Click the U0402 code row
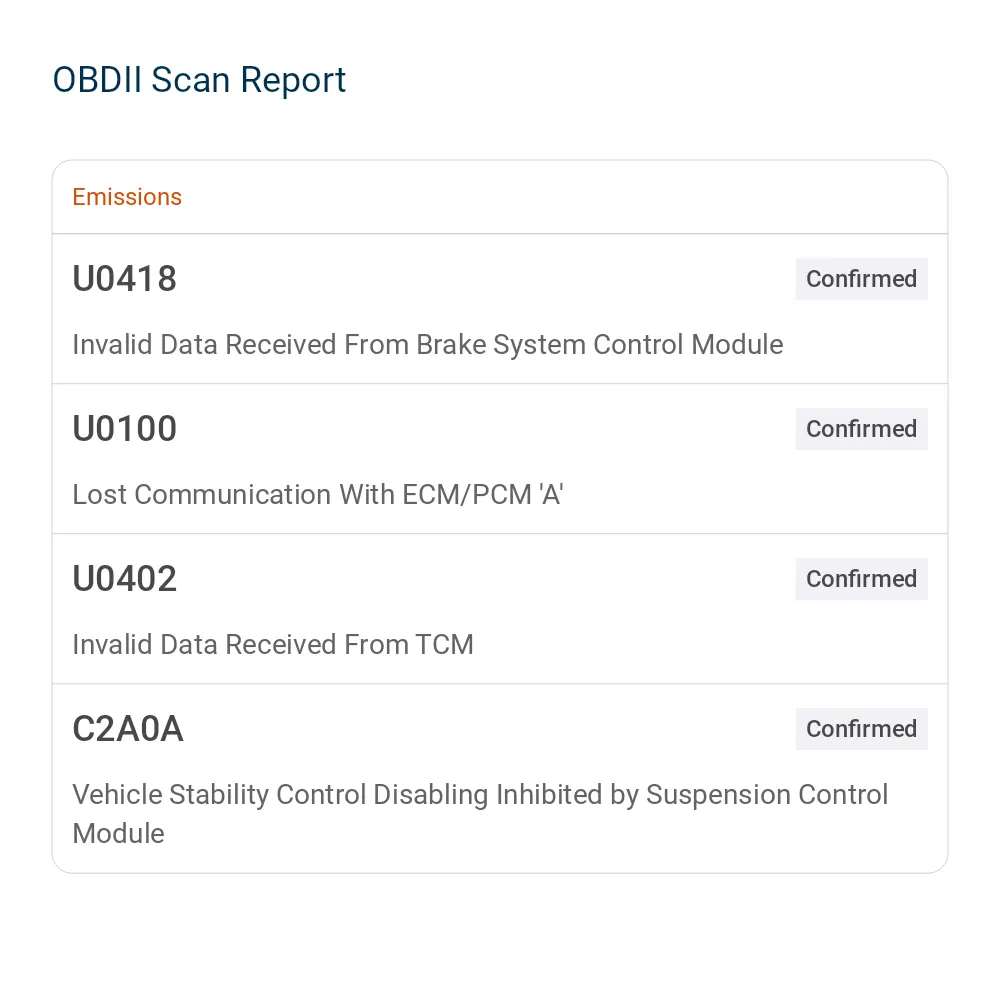1000x1000 pixels. point(500,608)
